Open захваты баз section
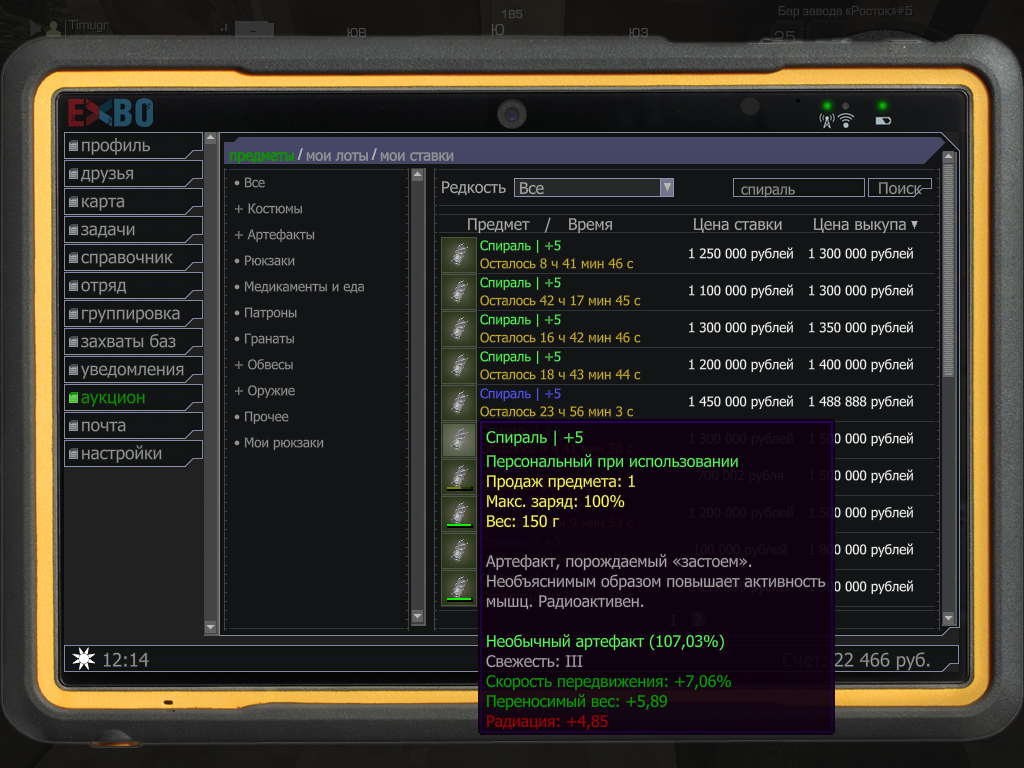This screenshot has height=768, width=1024. point(133,342)
